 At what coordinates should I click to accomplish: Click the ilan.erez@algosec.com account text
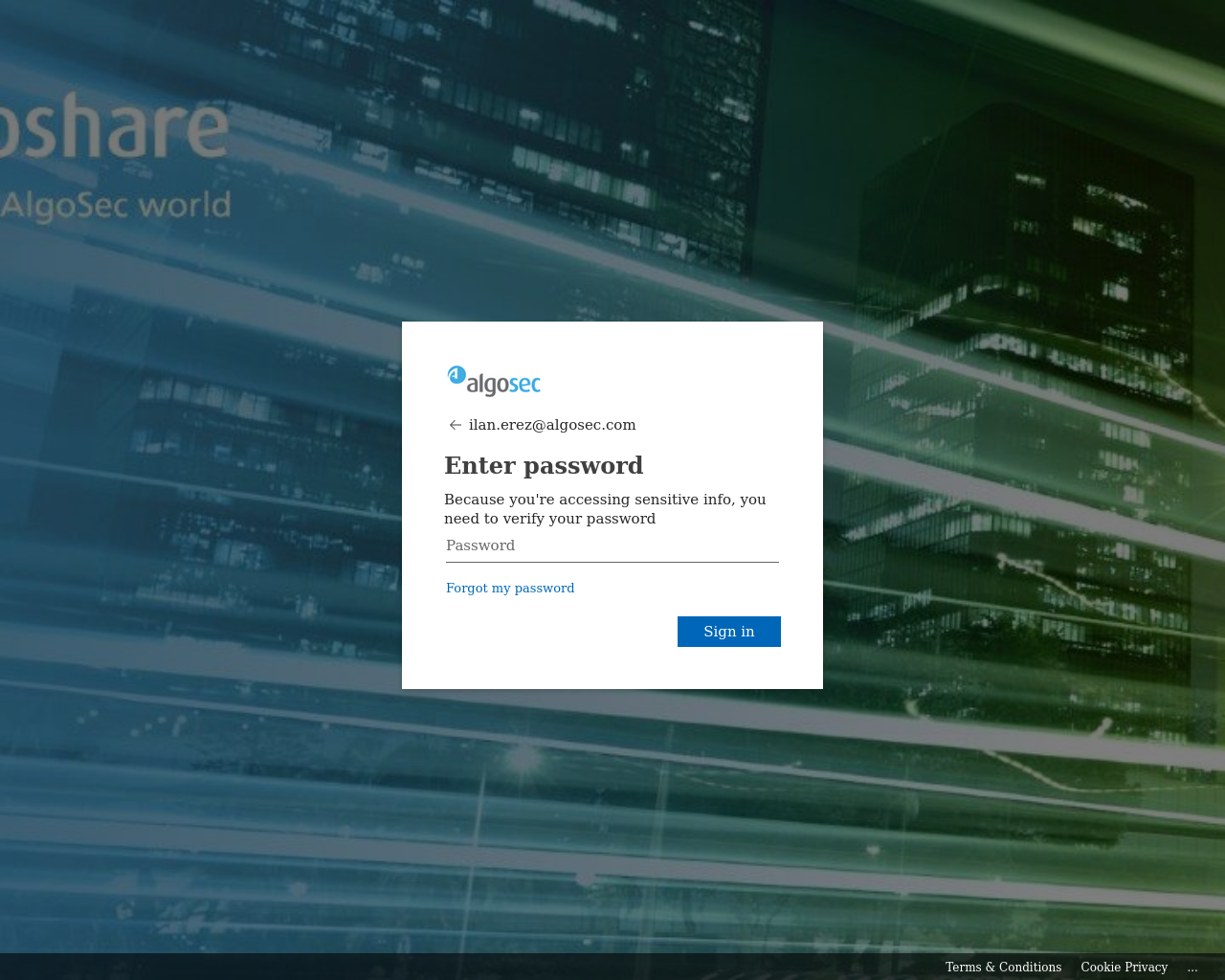click(x=552, y=425)
